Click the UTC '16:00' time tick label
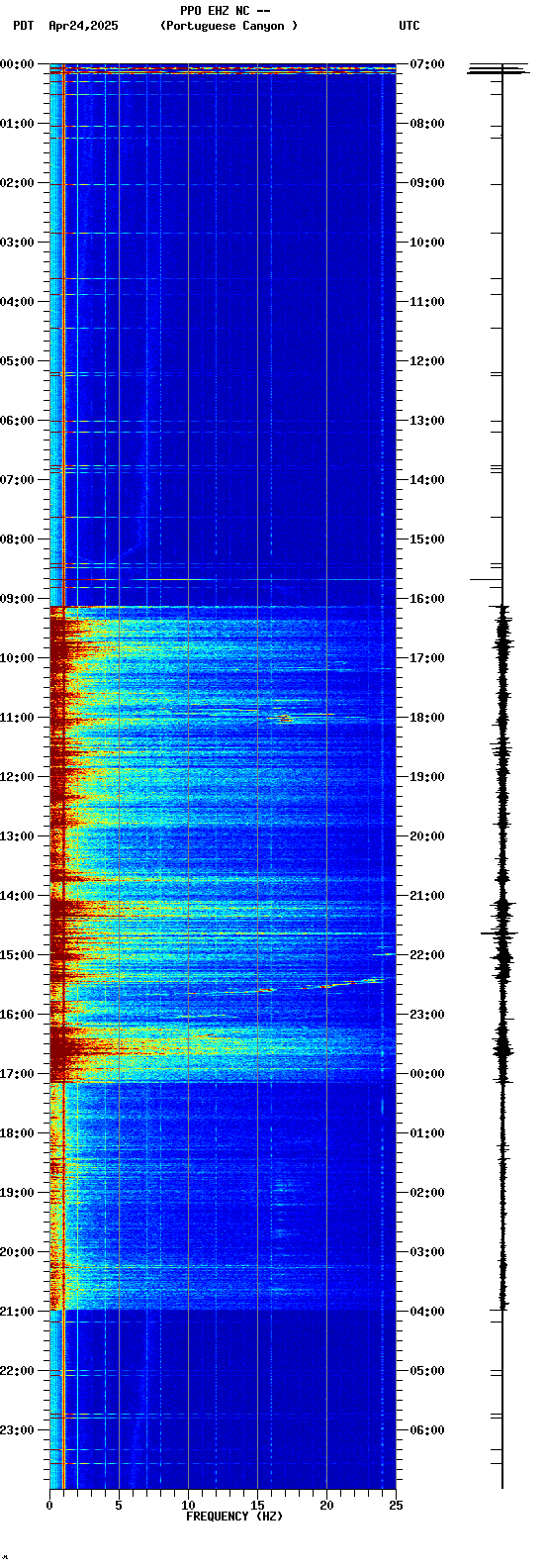This screenshot has height=1568, width=546. 427,599
